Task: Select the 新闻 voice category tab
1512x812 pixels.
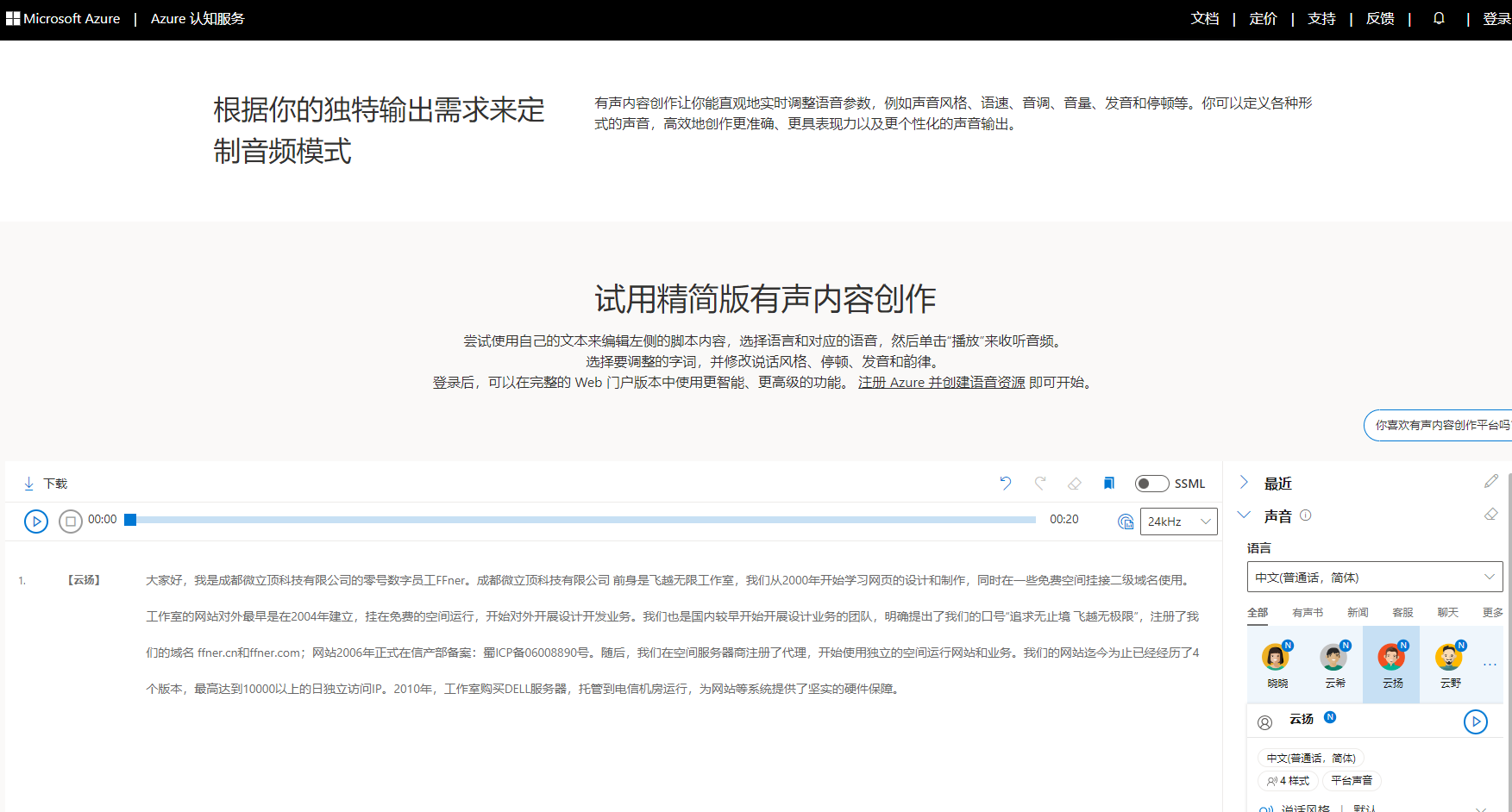Action: (1358, 612)
